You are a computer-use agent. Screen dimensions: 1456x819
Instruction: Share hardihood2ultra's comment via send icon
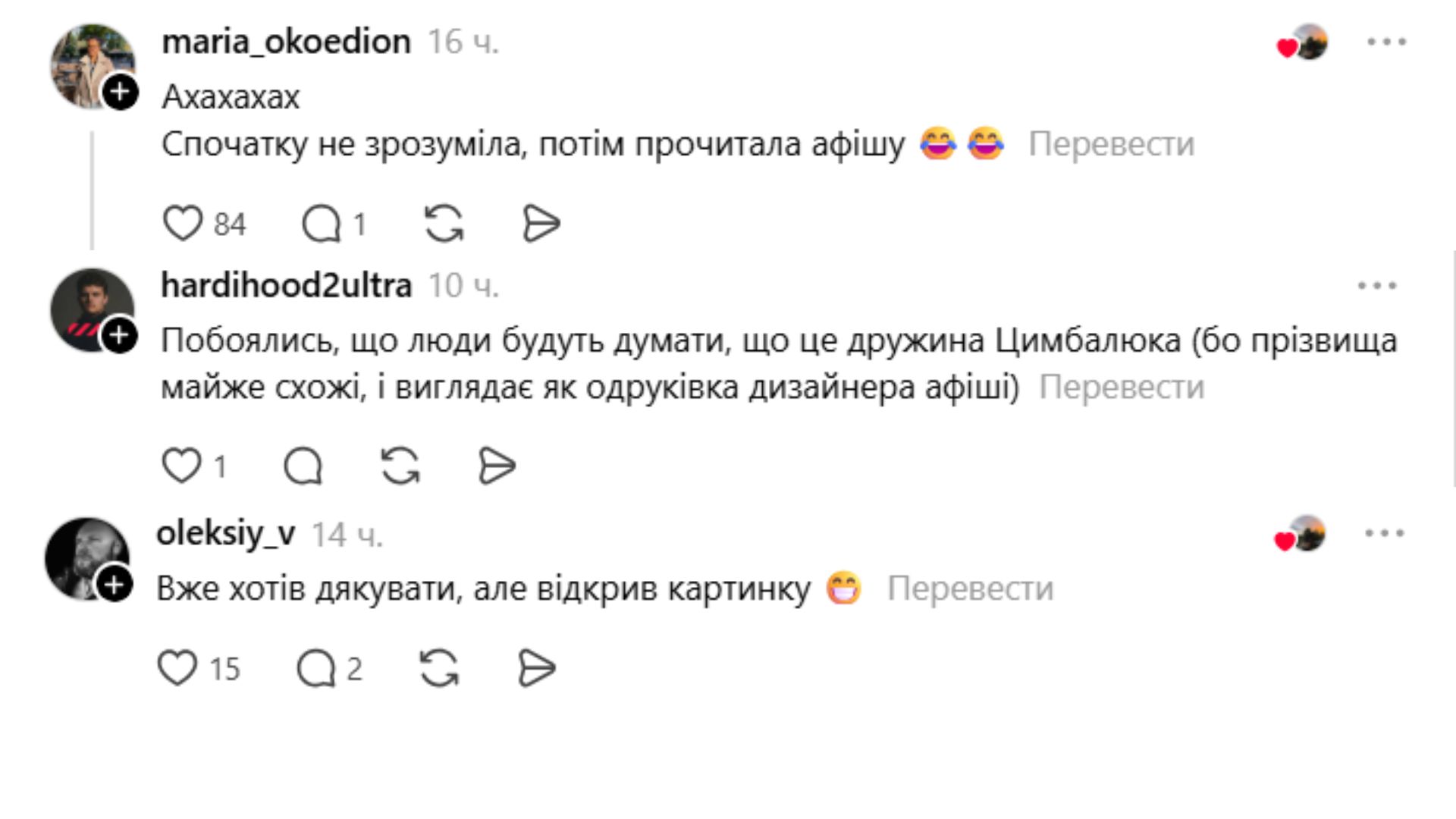coord(497,466)
